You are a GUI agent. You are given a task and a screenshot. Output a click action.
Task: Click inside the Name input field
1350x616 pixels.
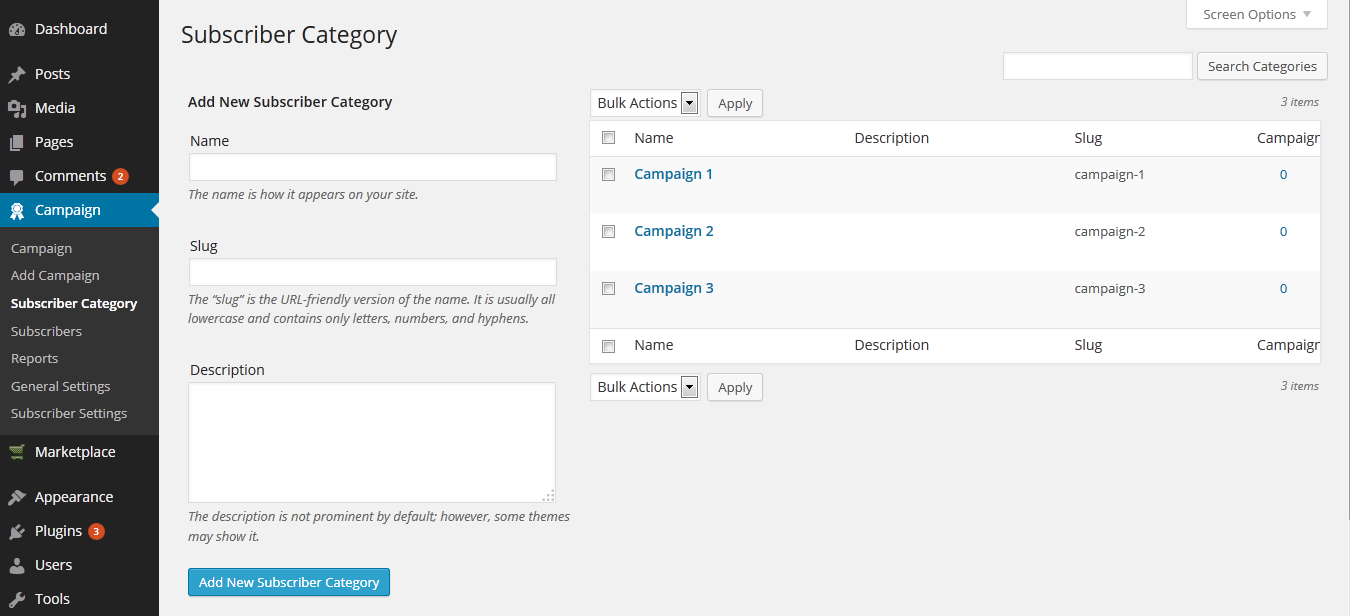pos(372,167)
